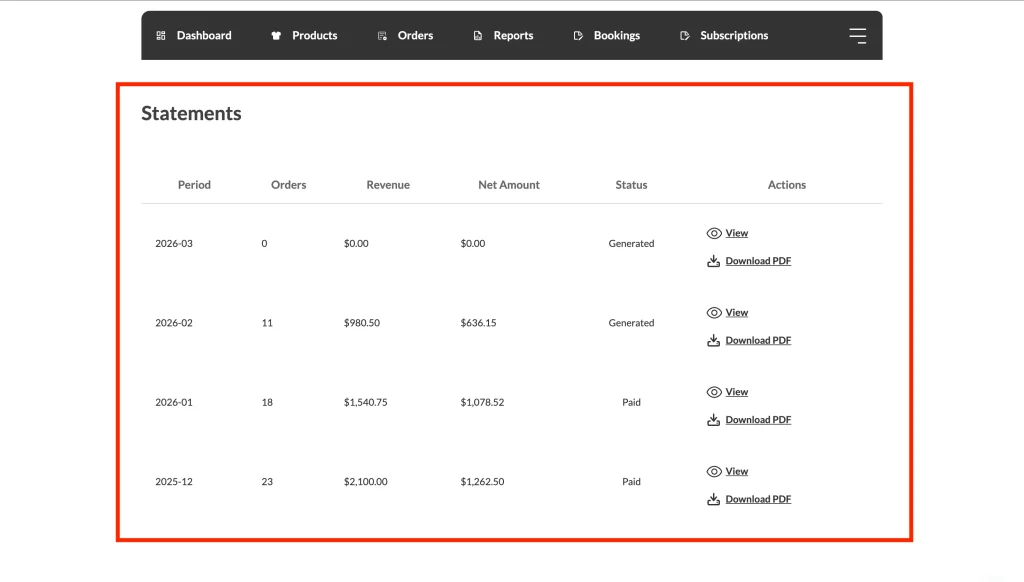Click the eye icon for 2025-12
This screenshot has height=582, width=1024.
(714, 472)
